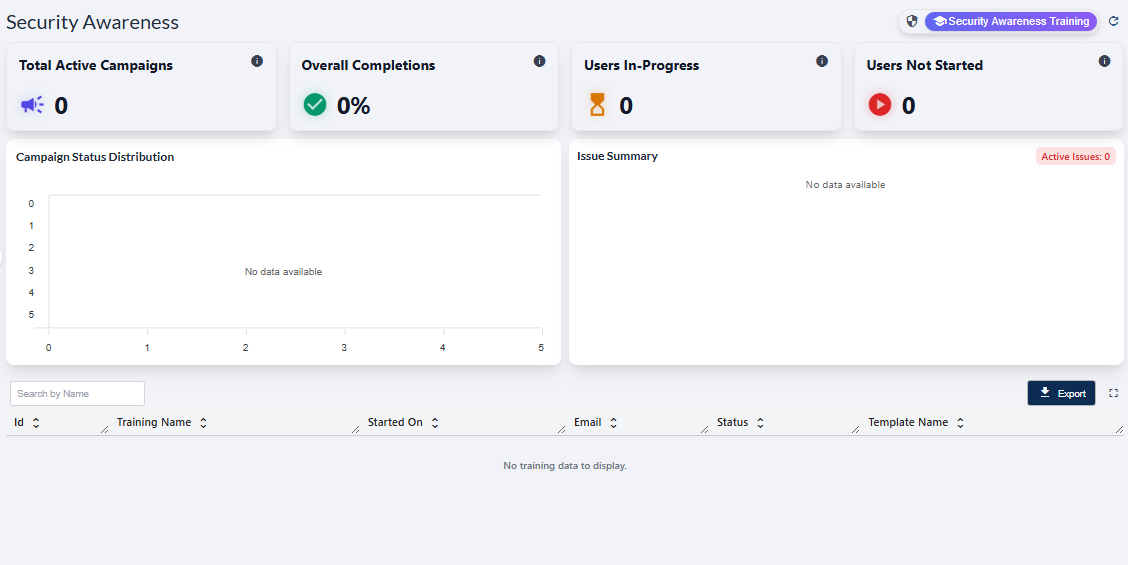Click info icon on Users Not Started card
This screenshot has height=565, width=1128.
(x=1104, y=61)
